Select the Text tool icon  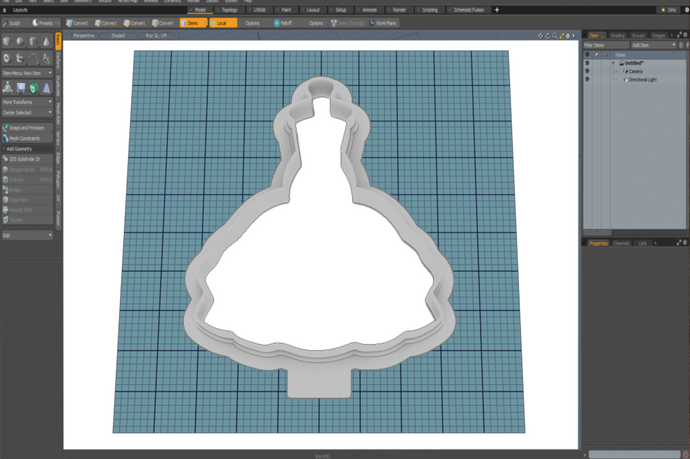(x=46, y=58)
